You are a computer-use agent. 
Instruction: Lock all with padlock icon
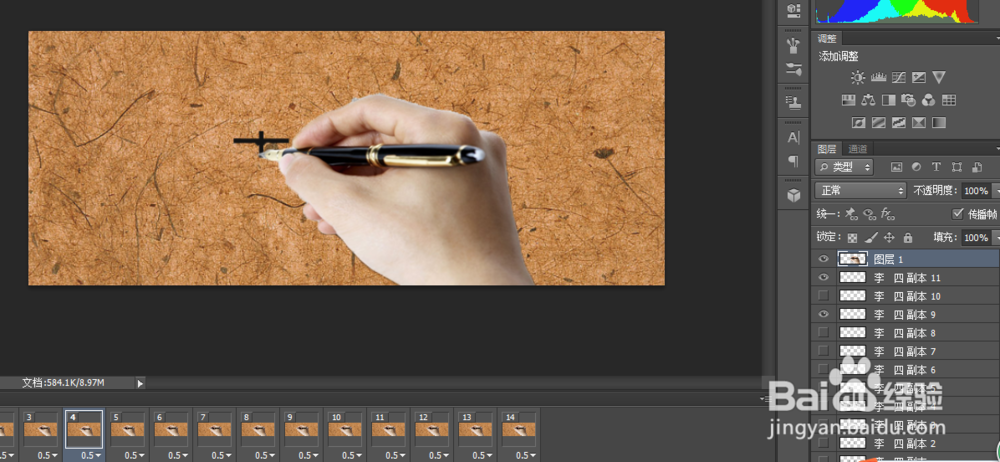908,237
